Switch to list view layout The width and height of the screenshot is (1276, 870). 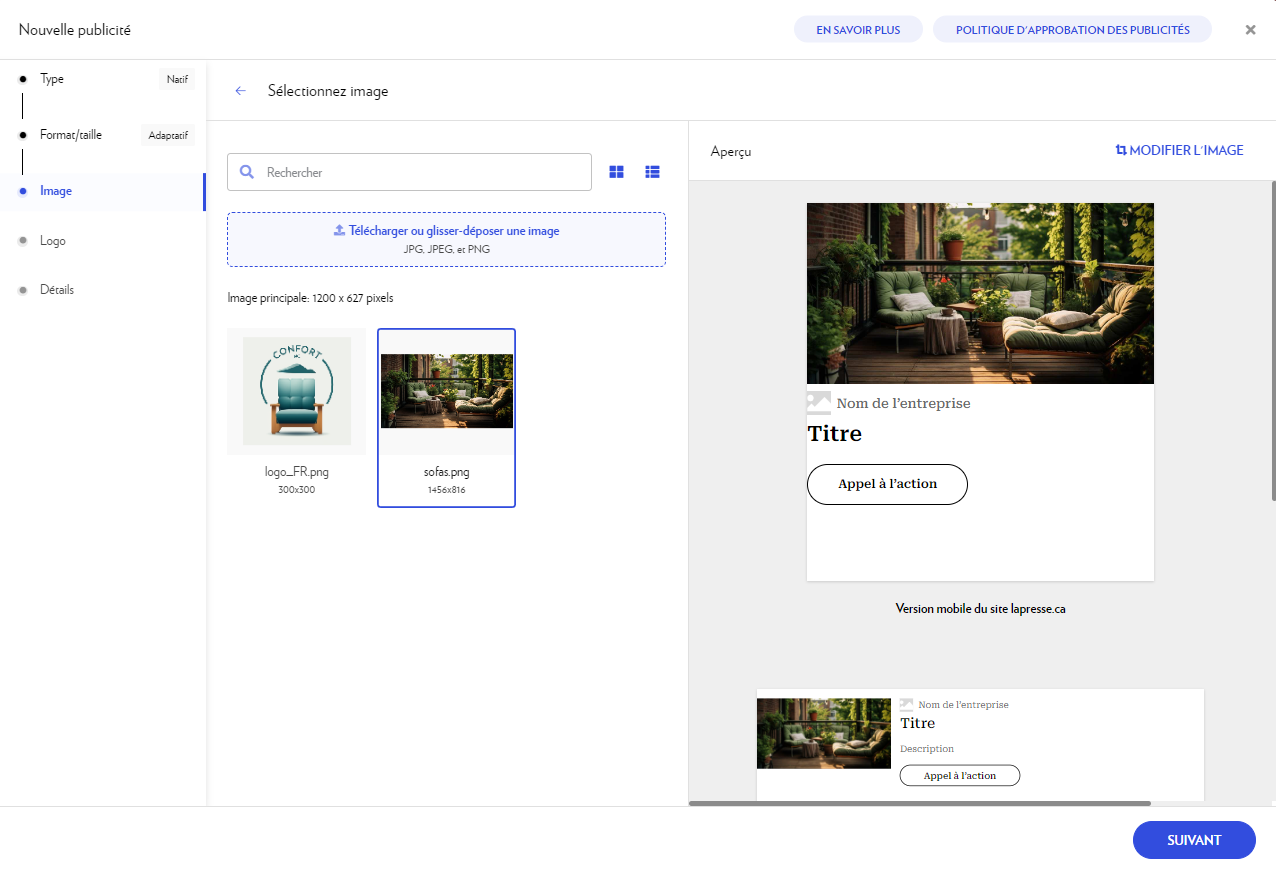(x=652, y=172)
